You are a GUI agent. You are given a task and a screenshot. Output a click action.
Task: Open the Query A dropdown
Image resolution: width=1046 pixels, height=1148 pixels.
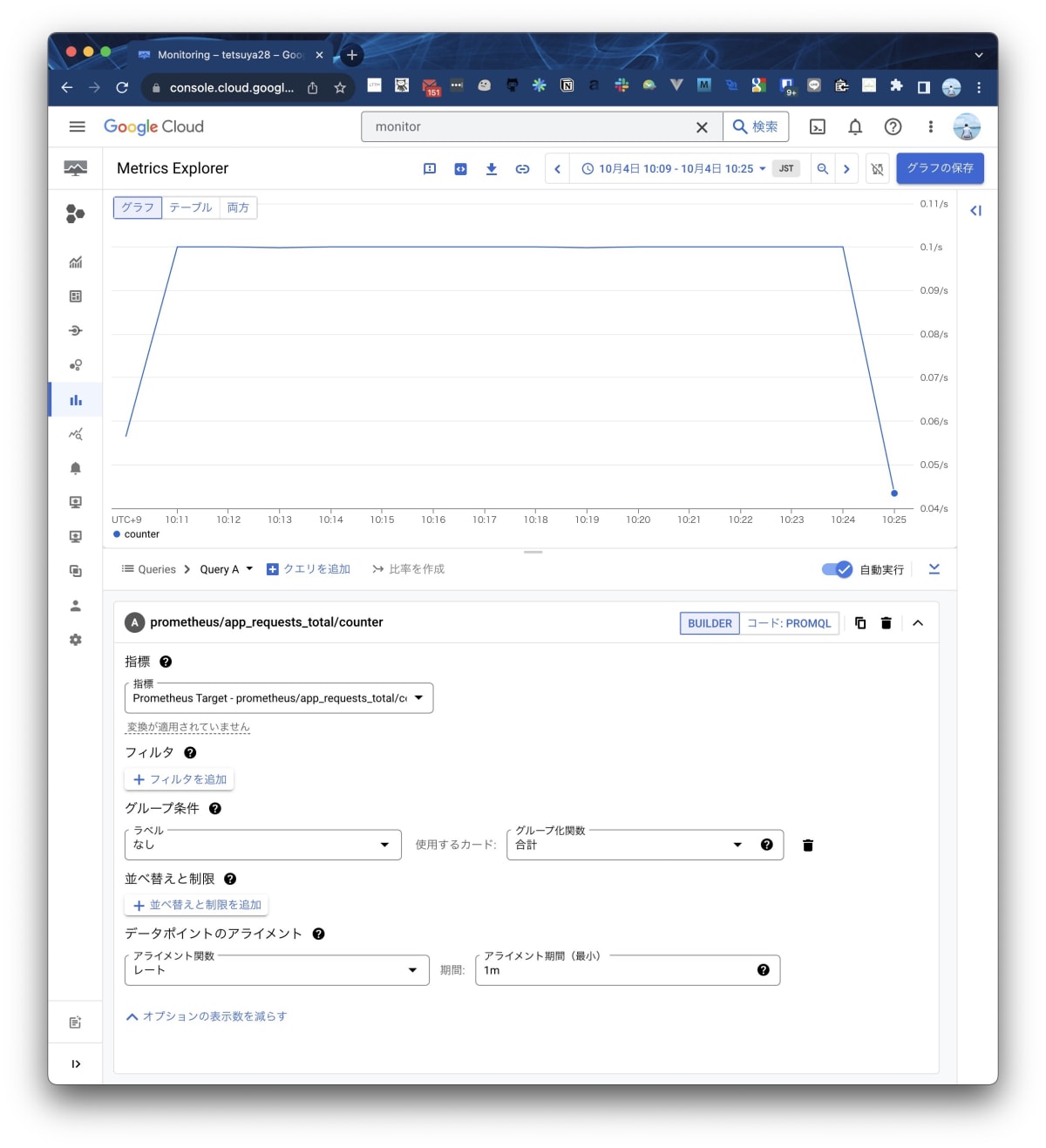pyautogui.click(x=227, y=569)
